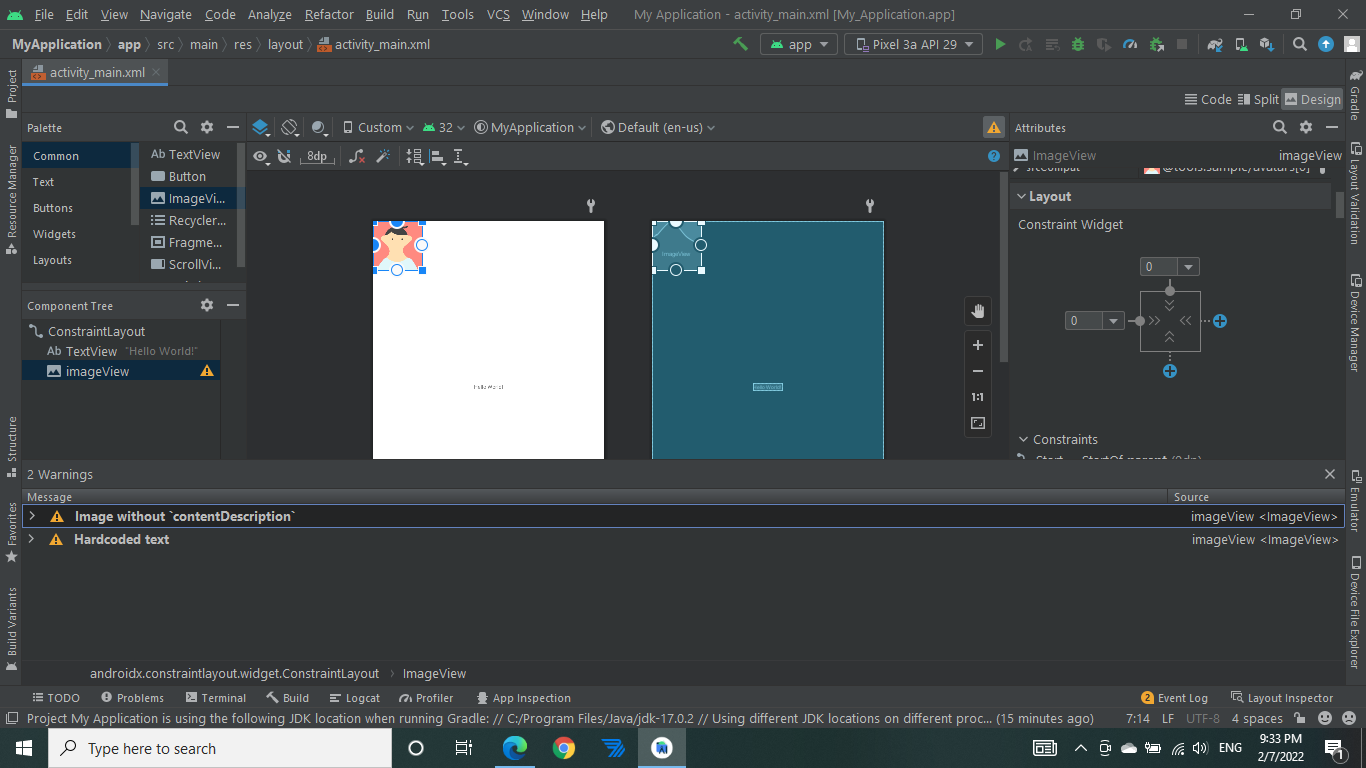Open the Align tools icon

pos(438,156)
